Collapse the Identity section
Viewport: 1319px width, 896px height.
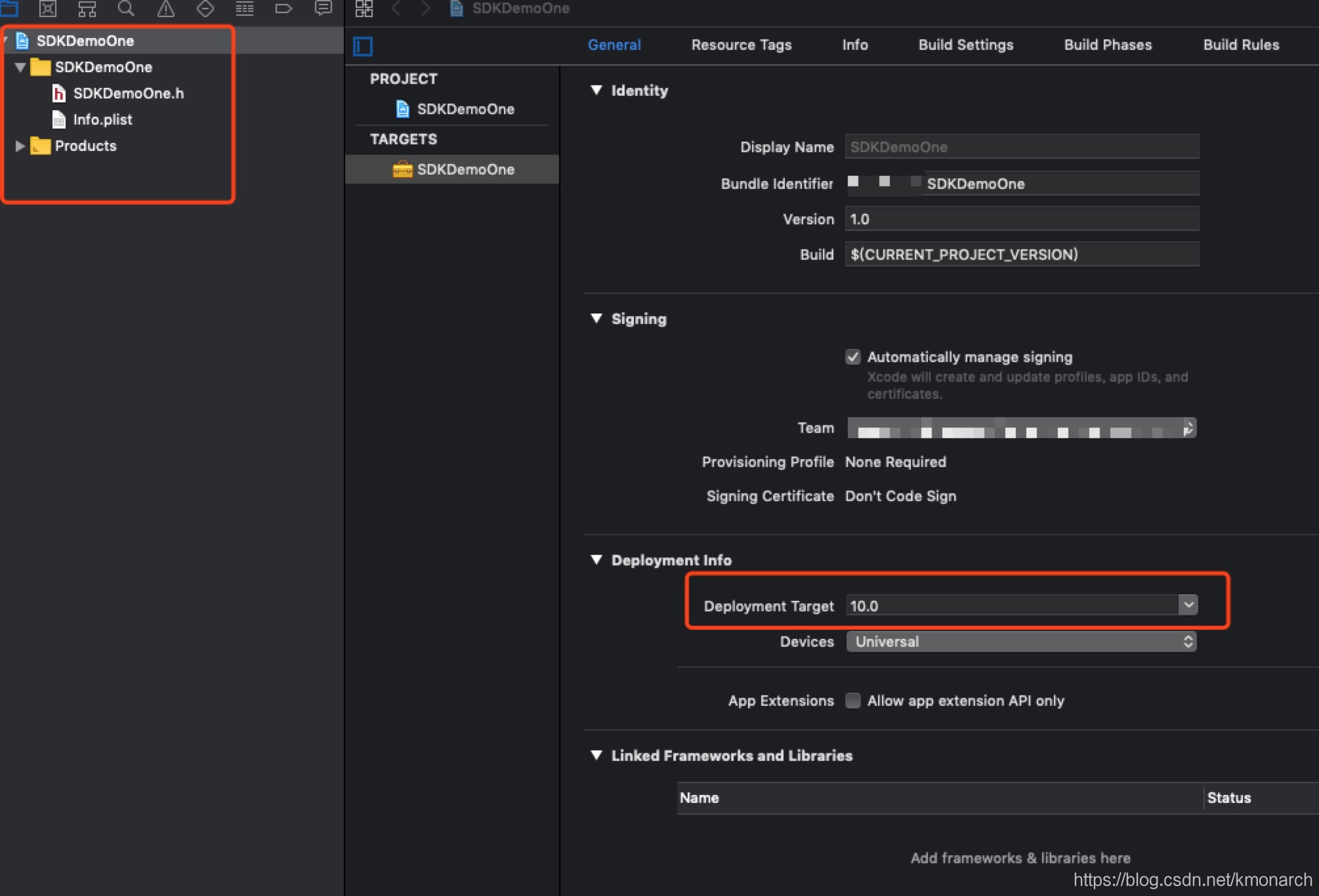coord(597,90)
